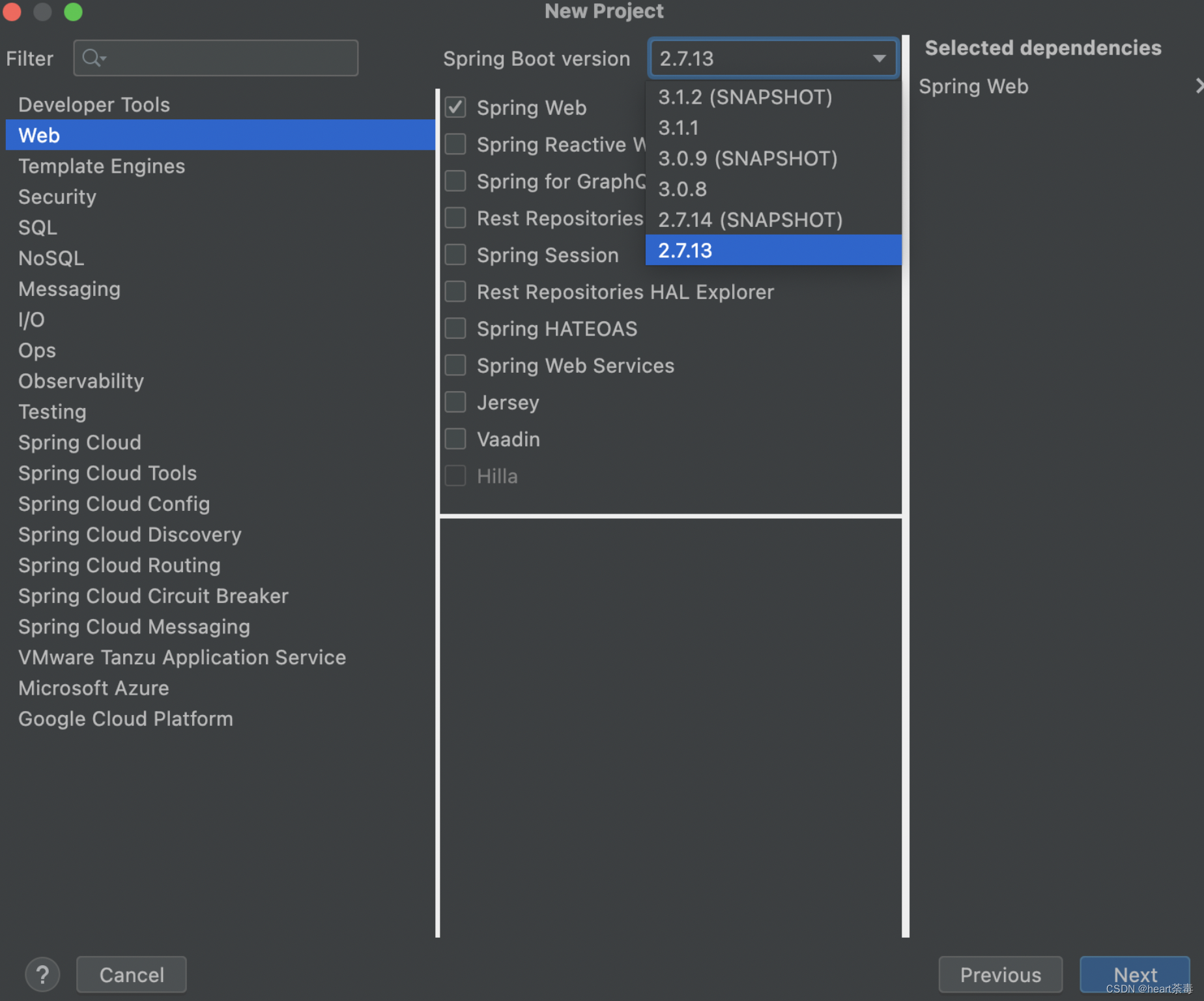Enable the Vaadin checkbox
Image resolution: width=1204 pixels, height=1001 pixels.
pyautogui.click(x=455, y=439)
